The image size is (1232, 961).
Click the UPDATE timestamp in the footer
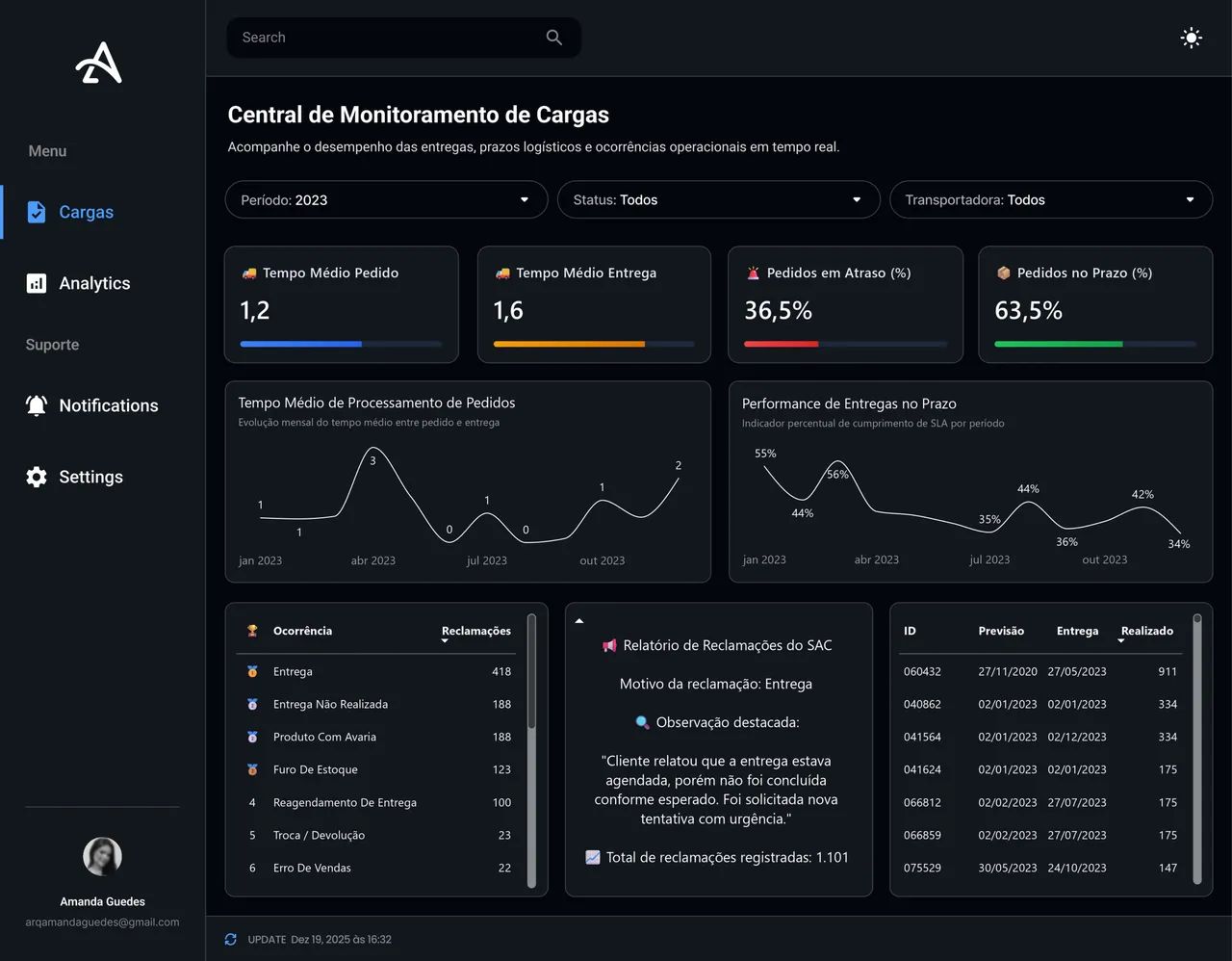tap(320, 939)
